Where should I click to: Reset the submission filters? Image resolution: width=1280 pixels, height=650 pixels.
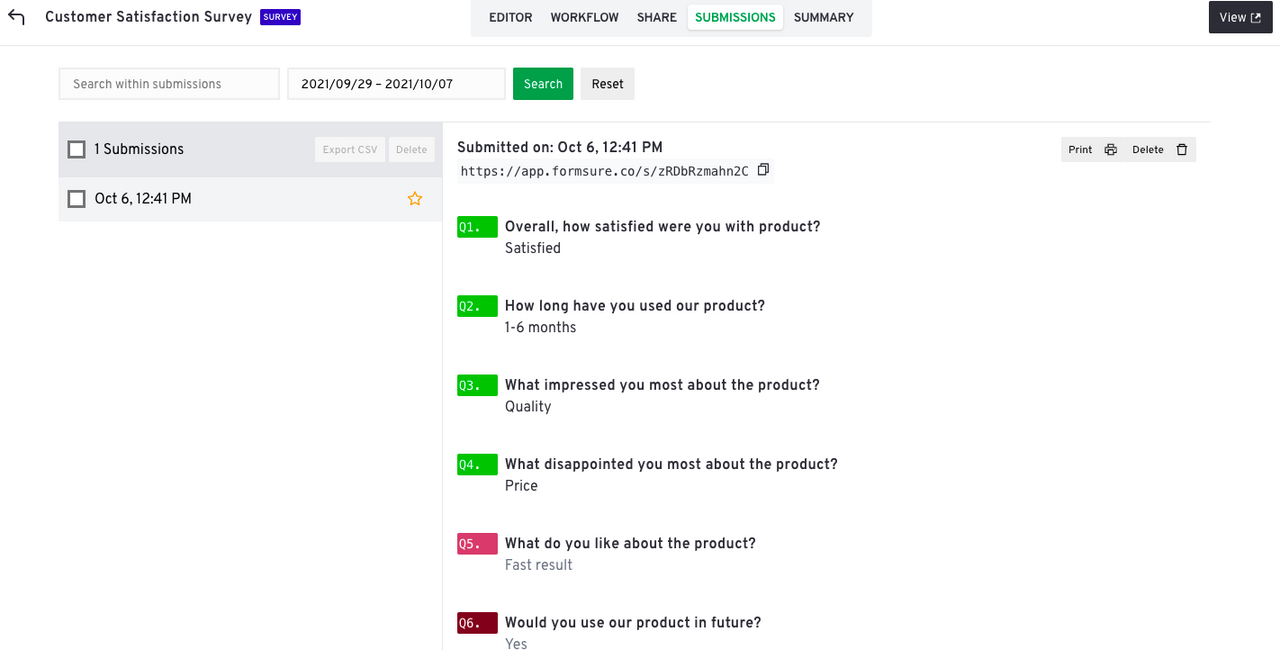click(607, 84)
